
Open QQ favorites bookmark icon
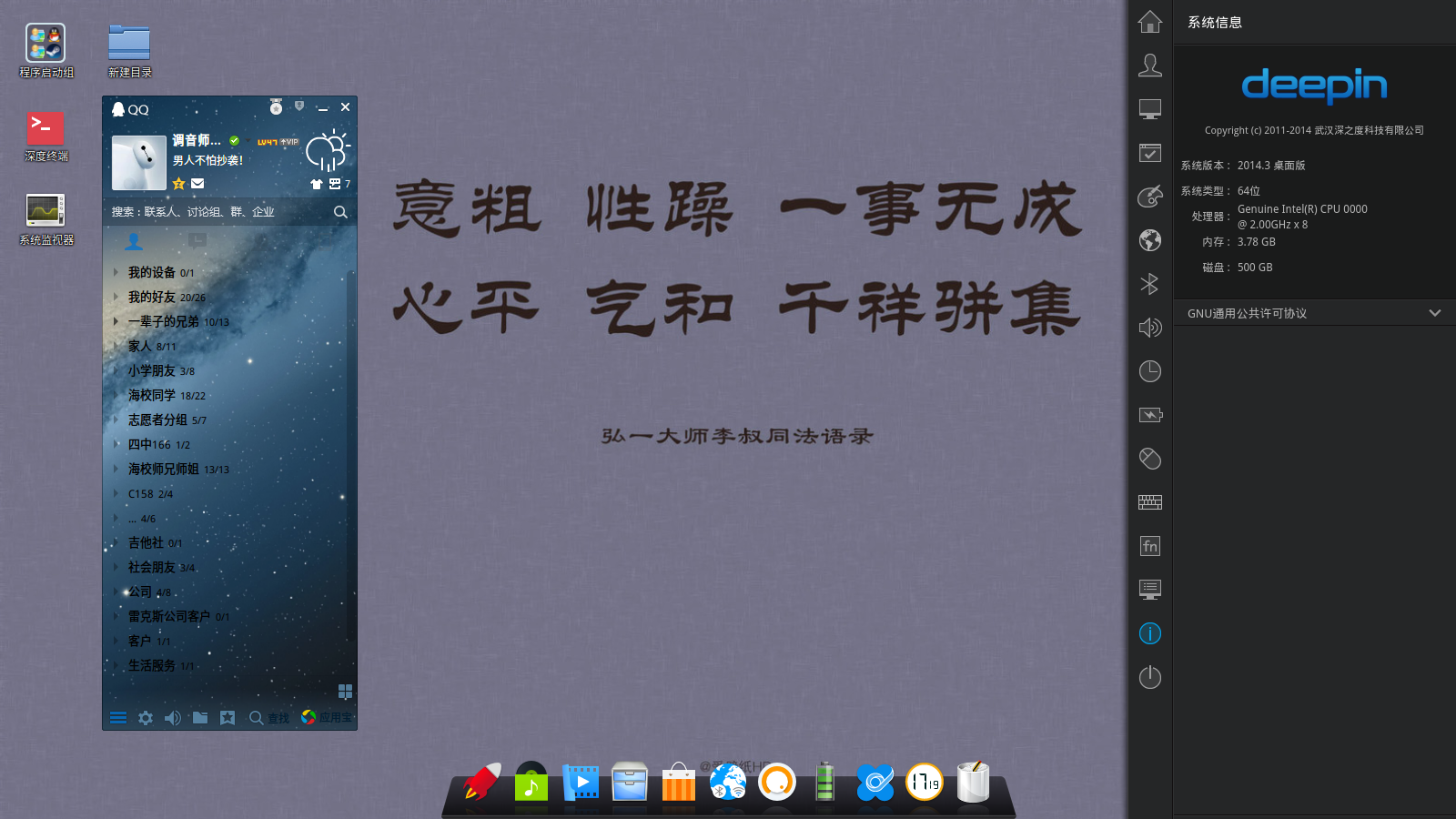[227, 718]
